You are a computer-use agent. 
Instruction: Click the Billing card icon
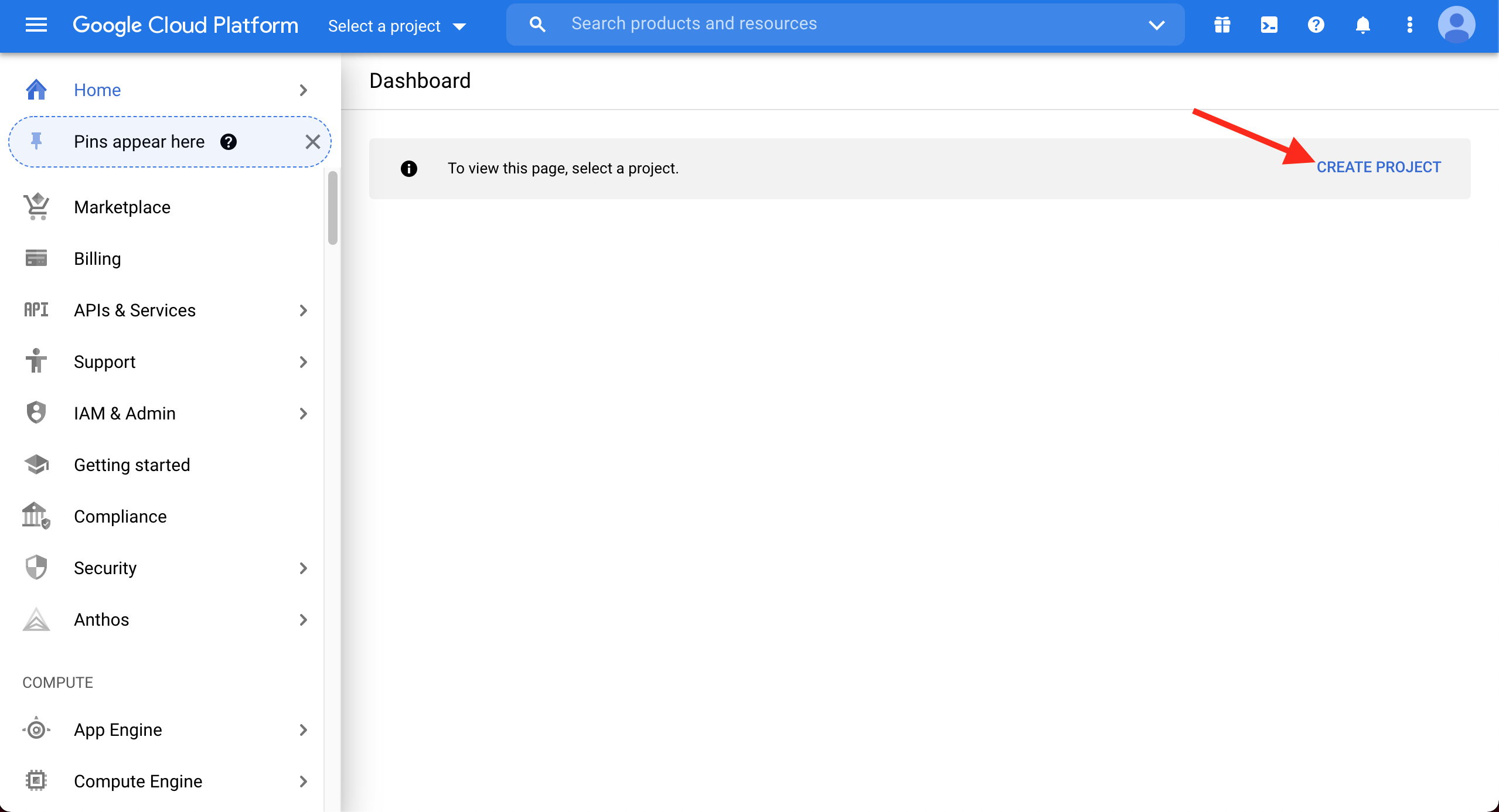(x=36, y=258)
